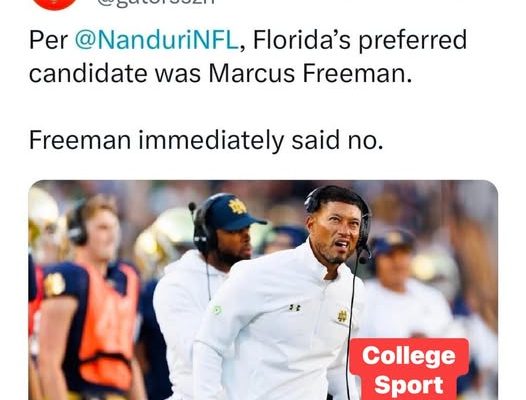Click the Under Armour logo on white jacket

(295, 307)
